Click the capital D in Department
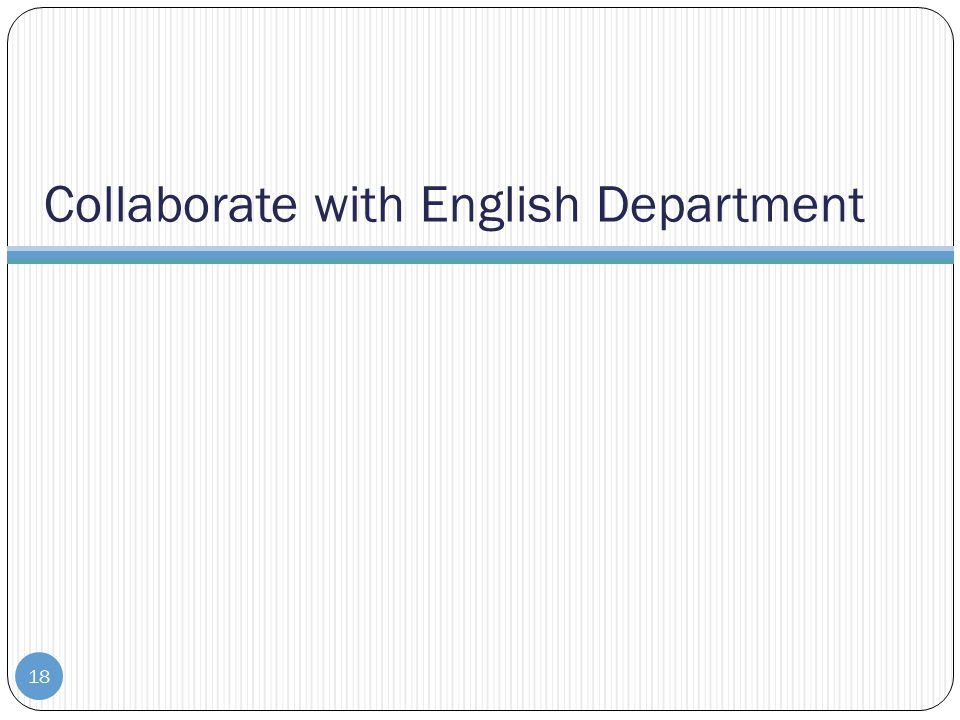 point(613,204)
